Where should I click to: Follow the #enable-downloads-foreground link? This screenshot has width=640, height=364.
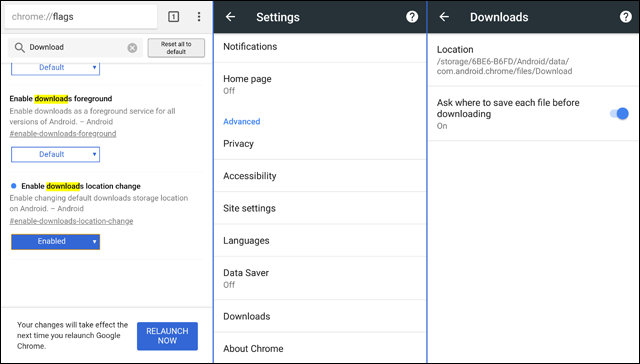(63, 134)
